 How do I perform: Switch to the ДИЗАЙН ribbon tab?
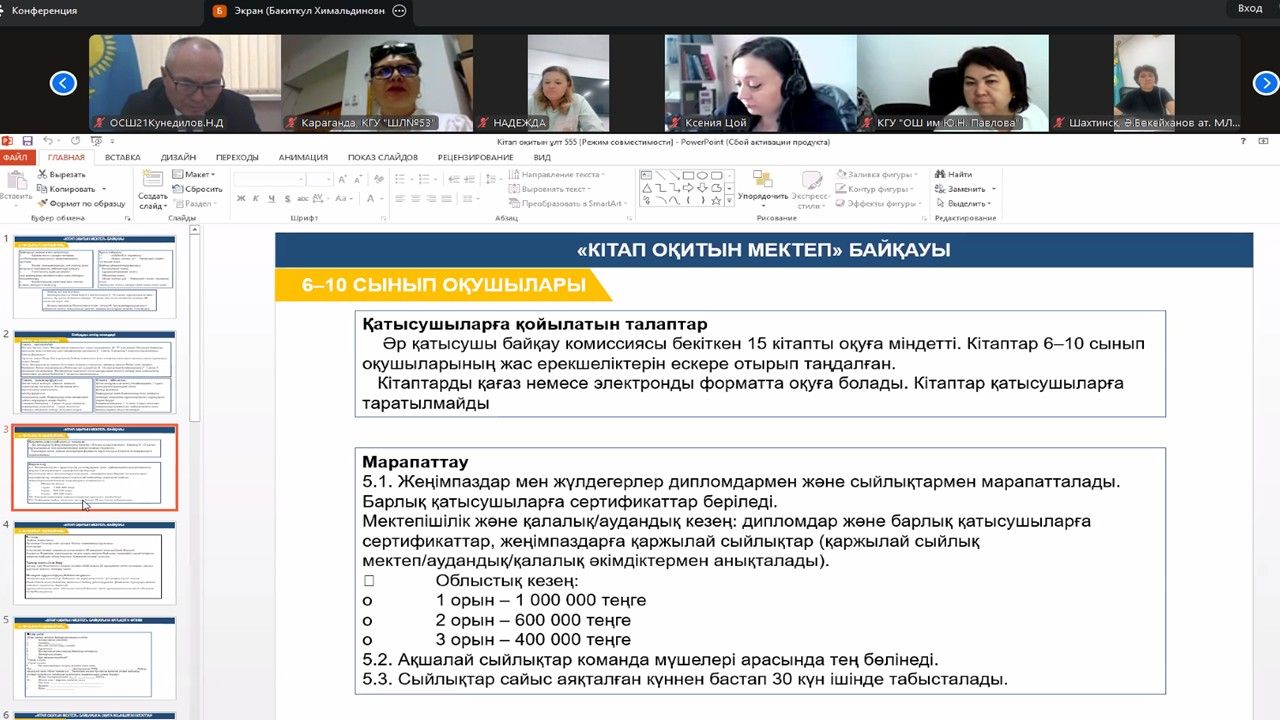[x=178, y=158]
